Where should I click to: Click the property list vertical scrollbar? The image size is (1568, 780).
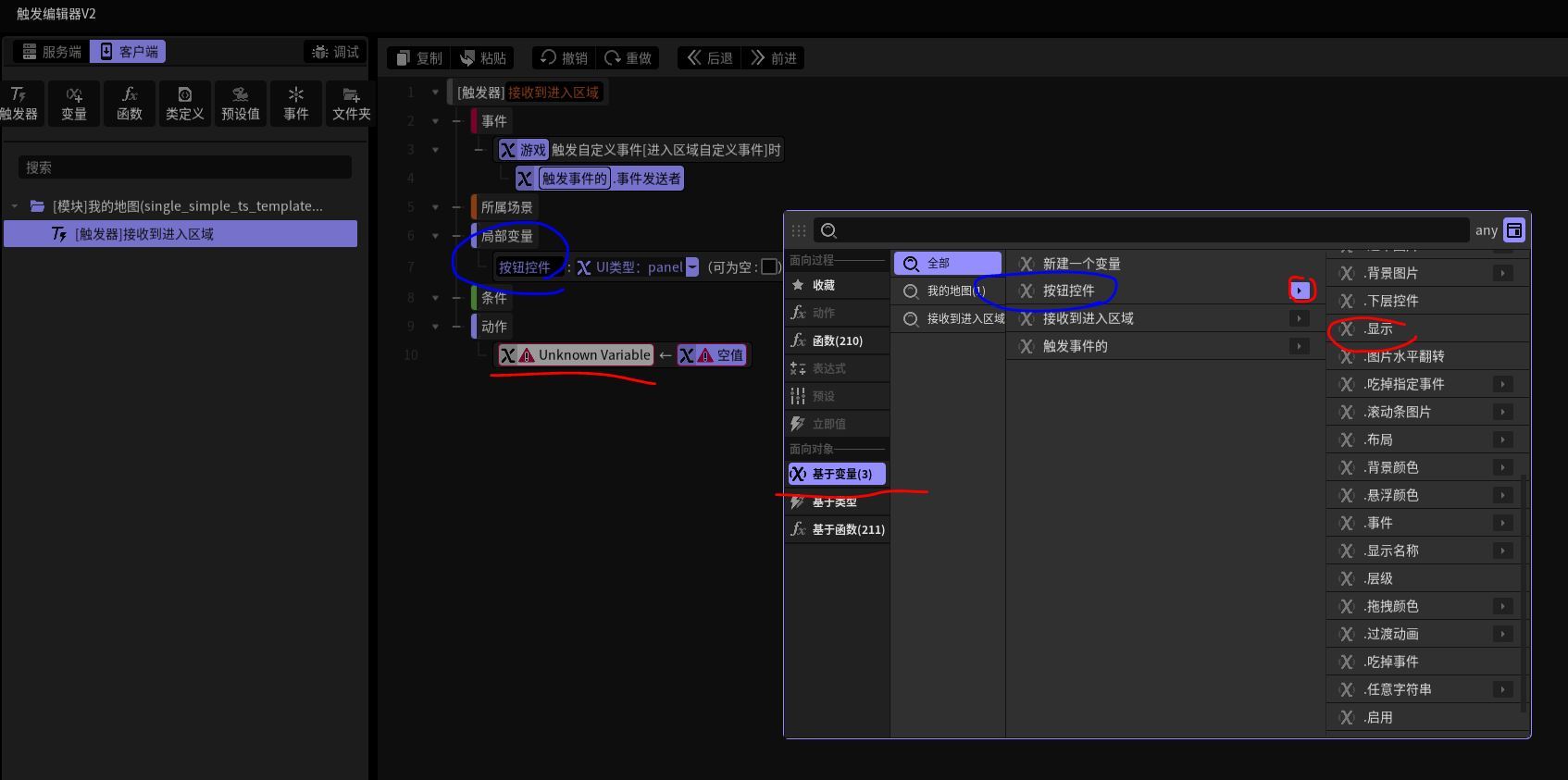pyautogui.click(x=1524, y=592)
